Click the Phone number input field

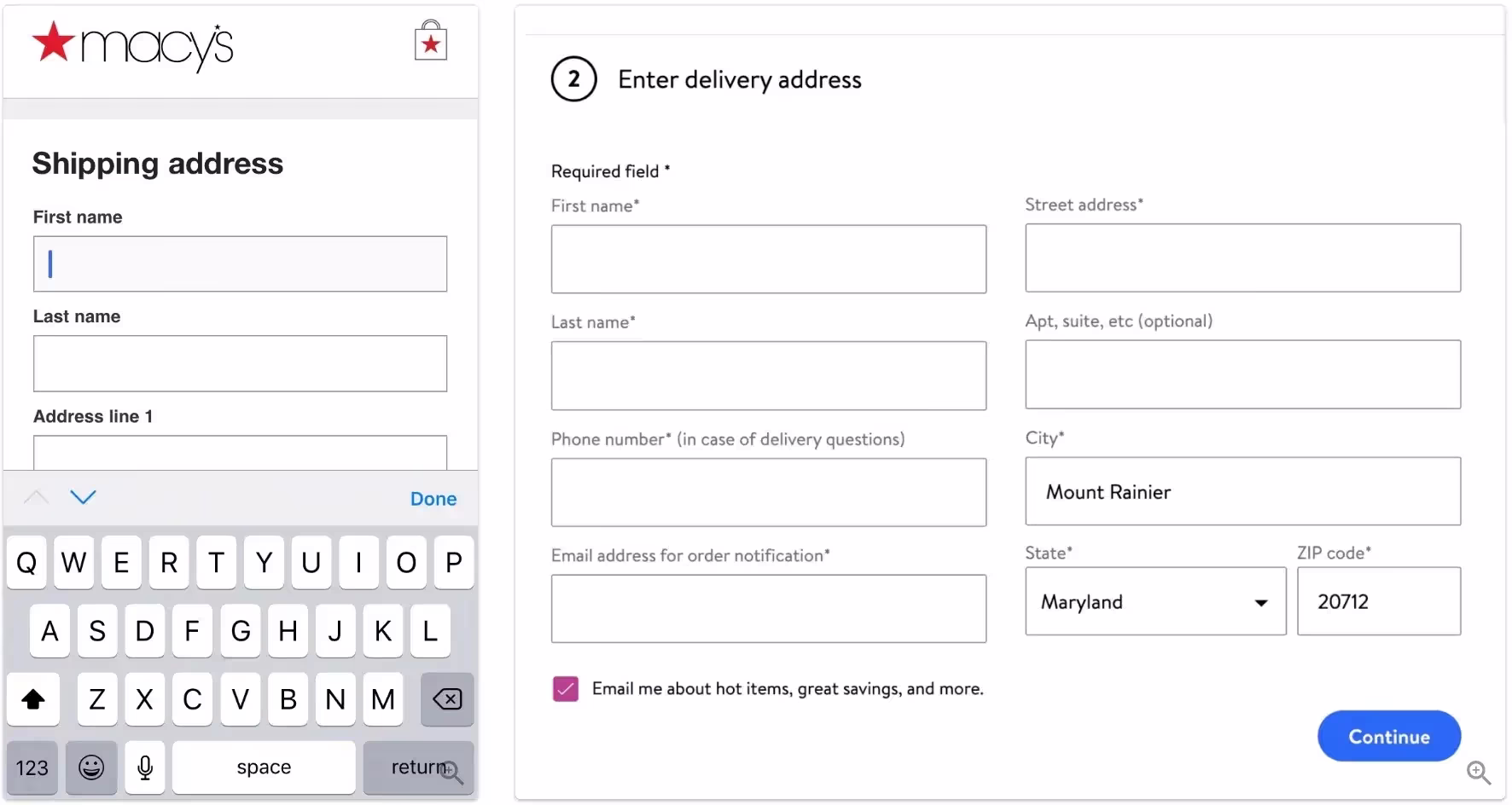[768, 493]
